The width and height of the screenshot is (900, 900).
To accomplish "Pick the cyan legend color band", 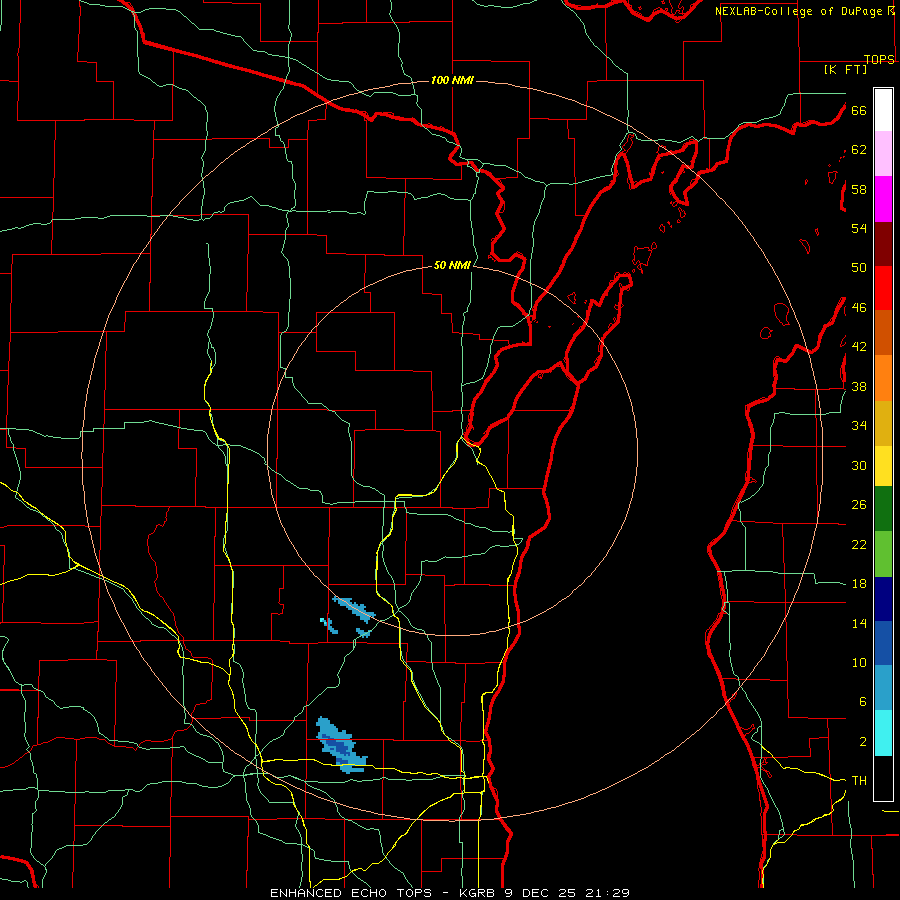I will point(883,733).
